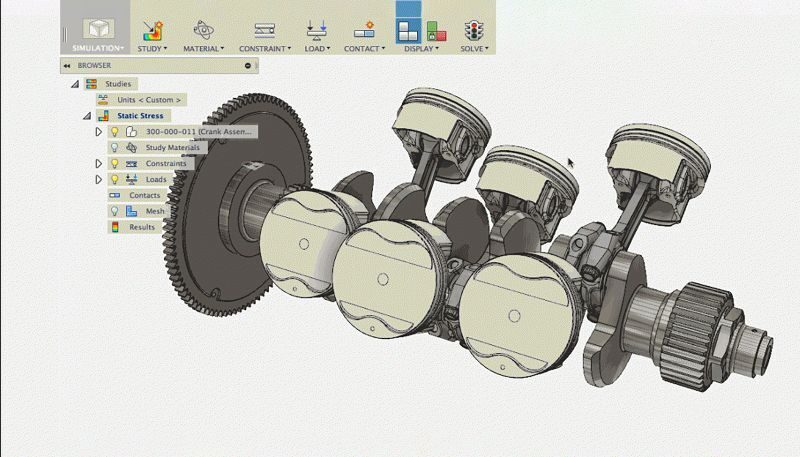Viewport: 800px width, 457px height.
Task: Select Units < Custom > in browser
Action: [149, 100]
